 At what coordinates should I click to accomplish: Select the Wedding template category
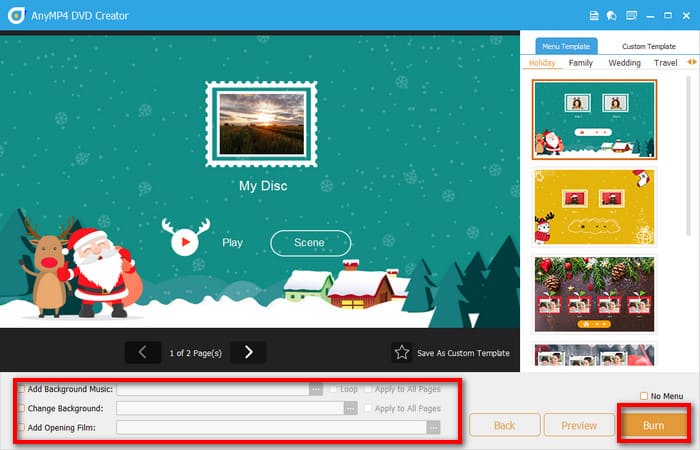[624, 63]
